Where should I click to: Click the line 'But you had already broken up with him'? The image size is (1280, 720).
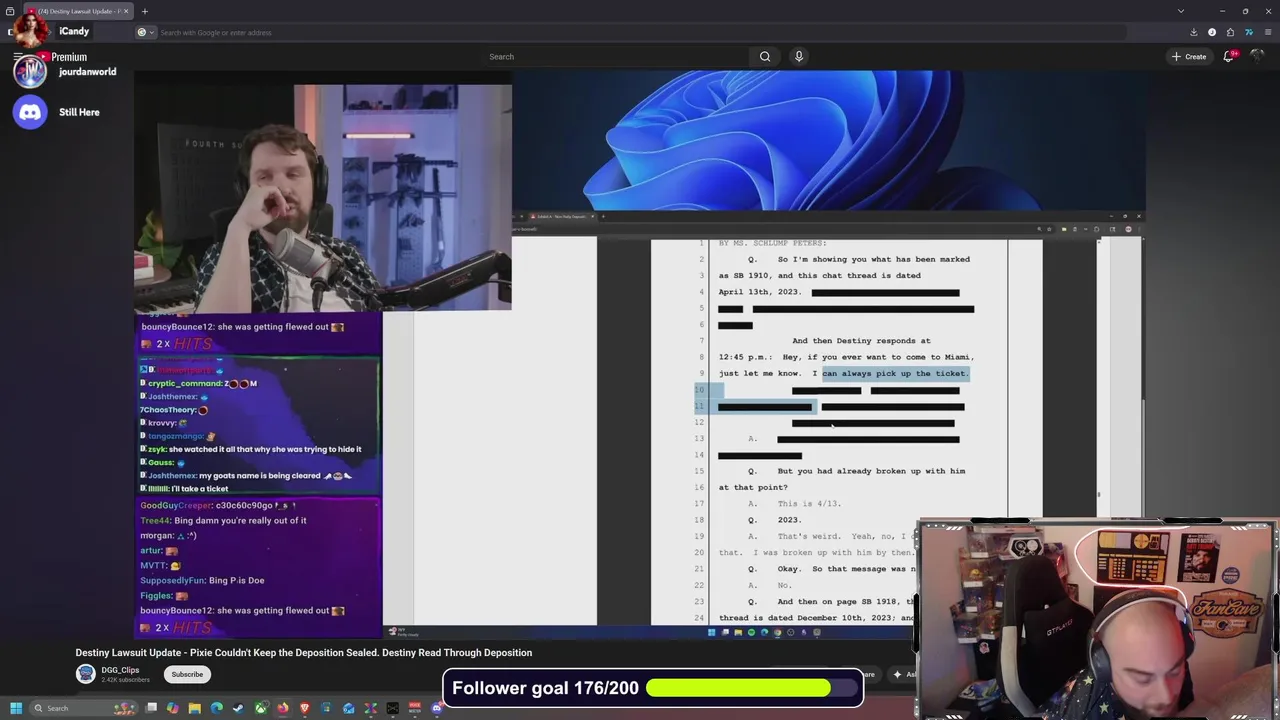[871, 471]
